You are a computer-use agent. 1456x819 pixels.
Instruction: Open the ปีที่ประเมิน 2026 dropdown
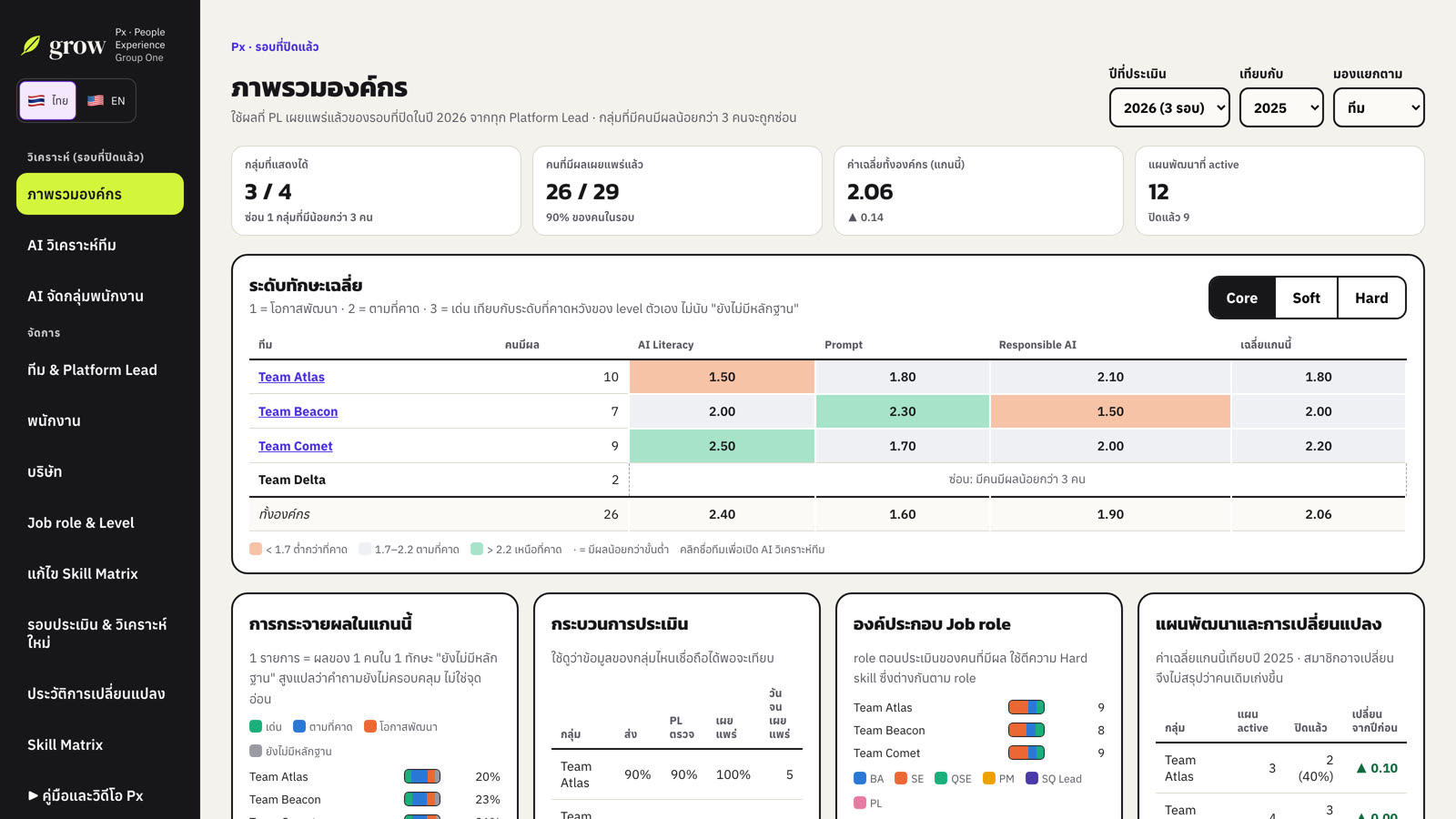coord(1169,107)
